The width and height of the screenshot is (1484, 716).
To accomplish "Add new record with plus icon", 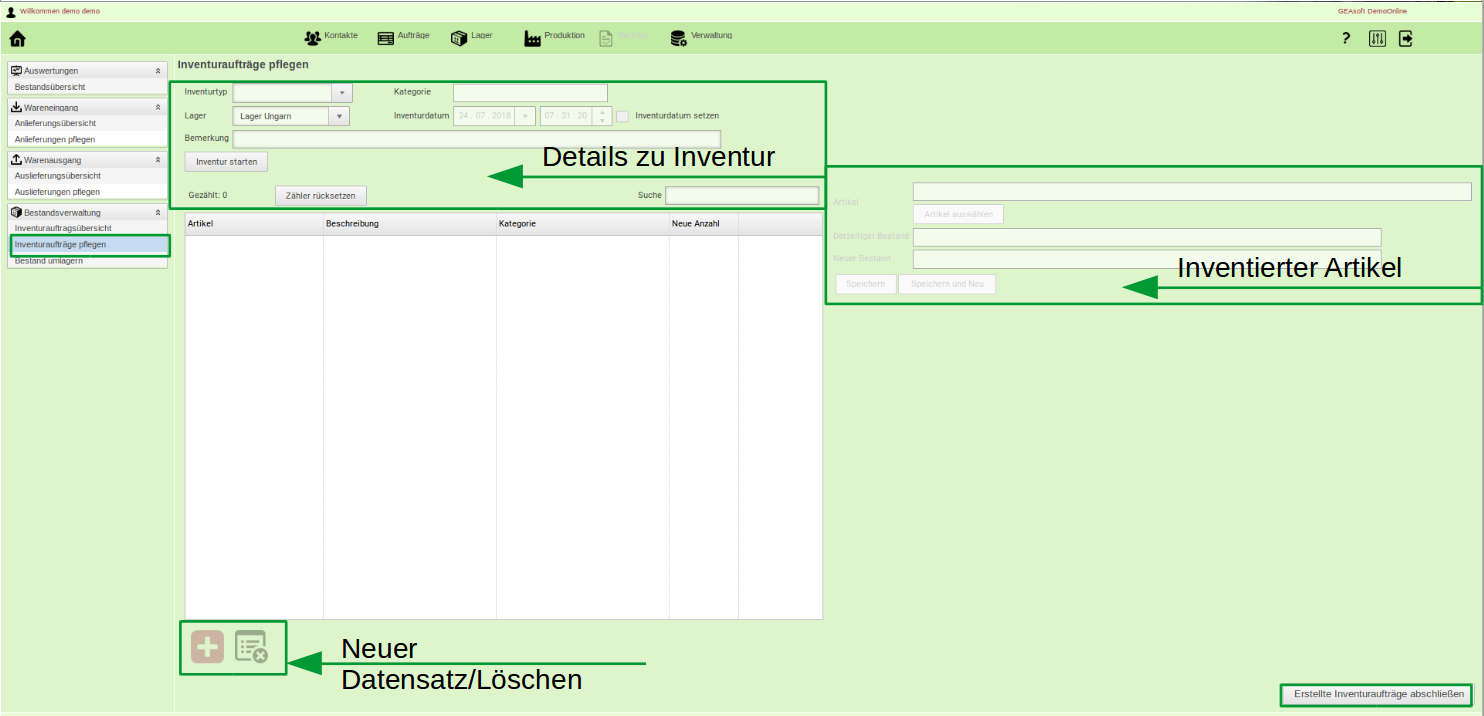I will click(x=208, y=648).
